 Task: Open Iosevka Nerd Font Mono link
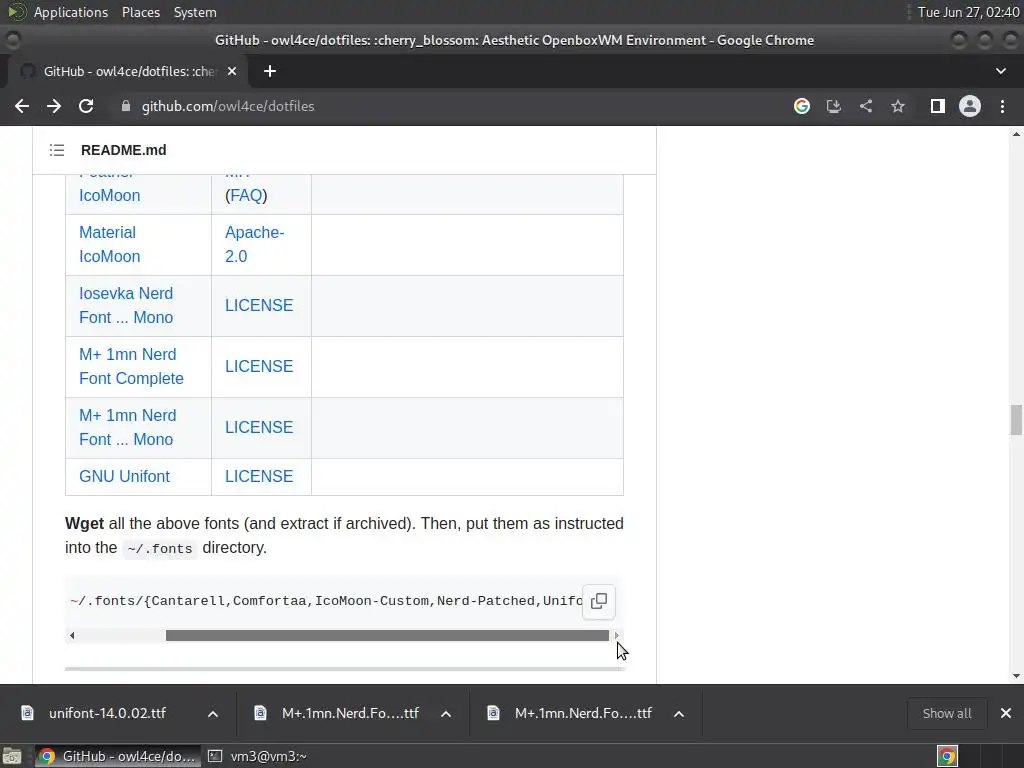point(126,306)
